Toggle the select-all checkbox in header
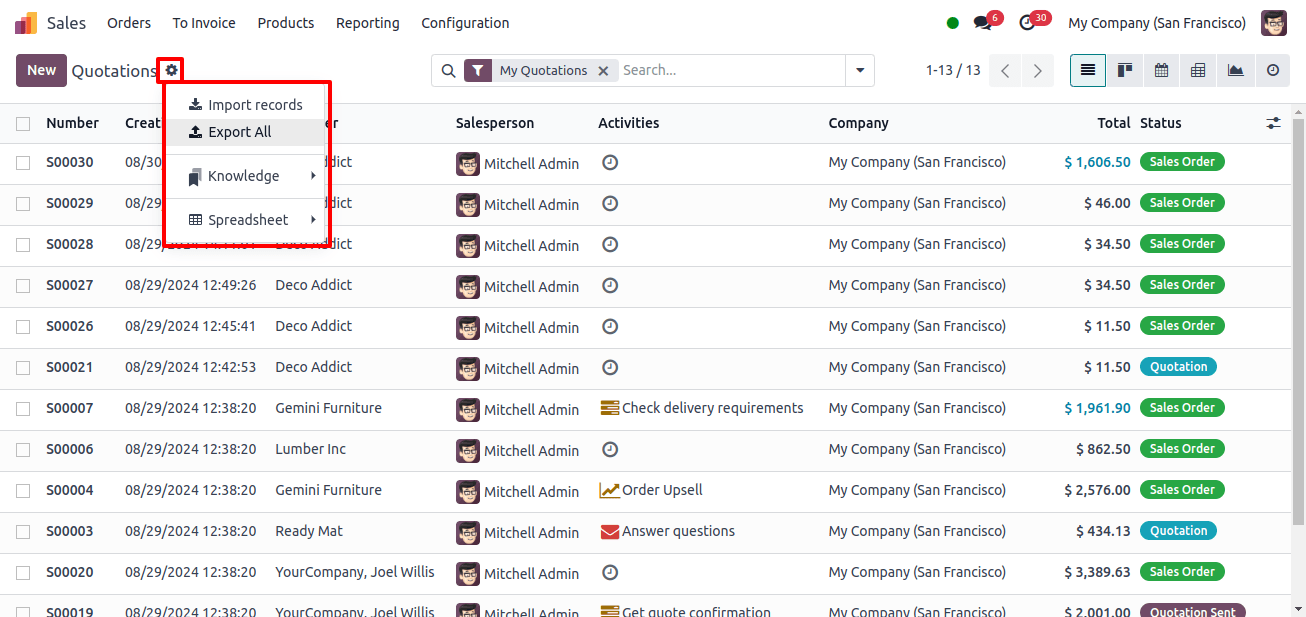Image resolution: width=1306 pixels, height=617 pixels. [23, 124]
